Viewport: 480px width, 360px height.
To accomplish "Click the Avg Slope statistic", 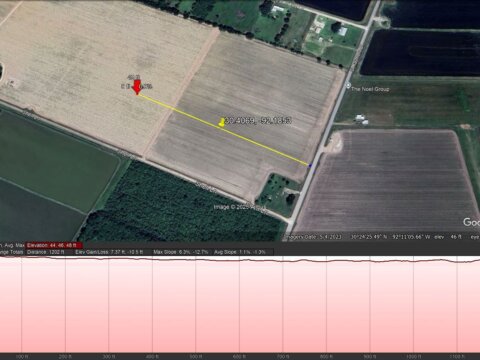I will coord(240,252).
